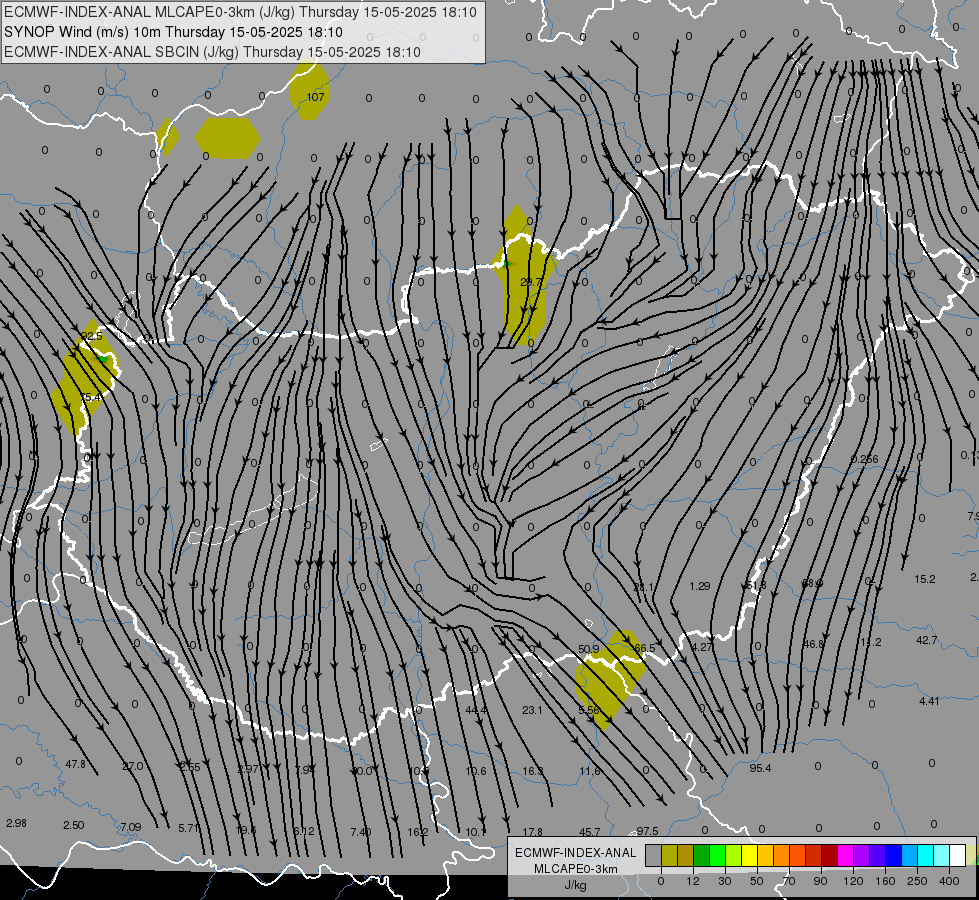Viewport: 979px width, 900px height.
Task: Click the map value 5.56
Action: (589, 710)
